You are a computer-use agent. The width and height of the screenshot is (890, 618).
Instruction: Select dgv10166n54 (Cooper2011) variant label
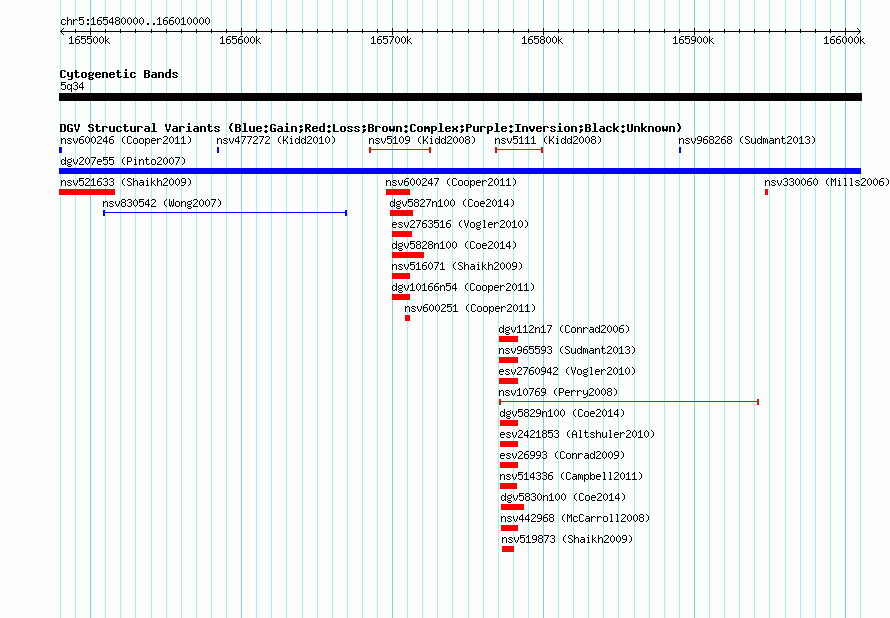463,287
